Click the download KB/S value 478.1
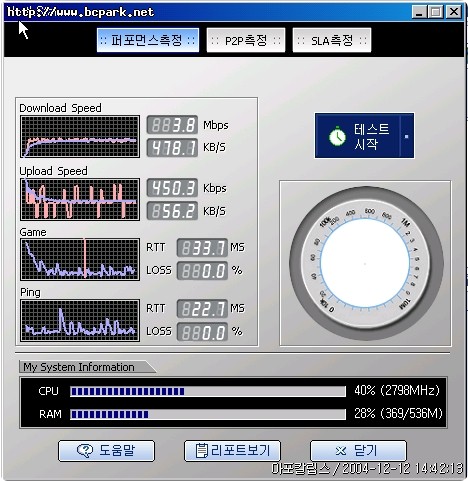The height and width of the screenshot is (481, 468). [172, 148]
